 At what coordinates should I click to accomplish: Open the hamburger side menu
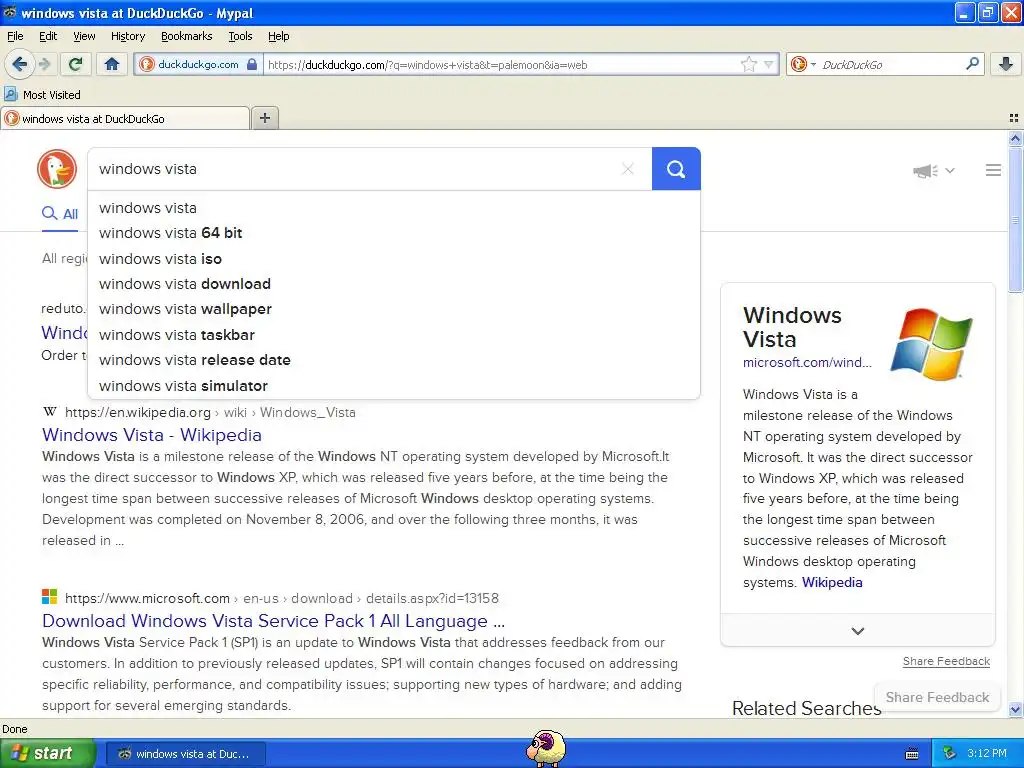[x=993, y=170]
